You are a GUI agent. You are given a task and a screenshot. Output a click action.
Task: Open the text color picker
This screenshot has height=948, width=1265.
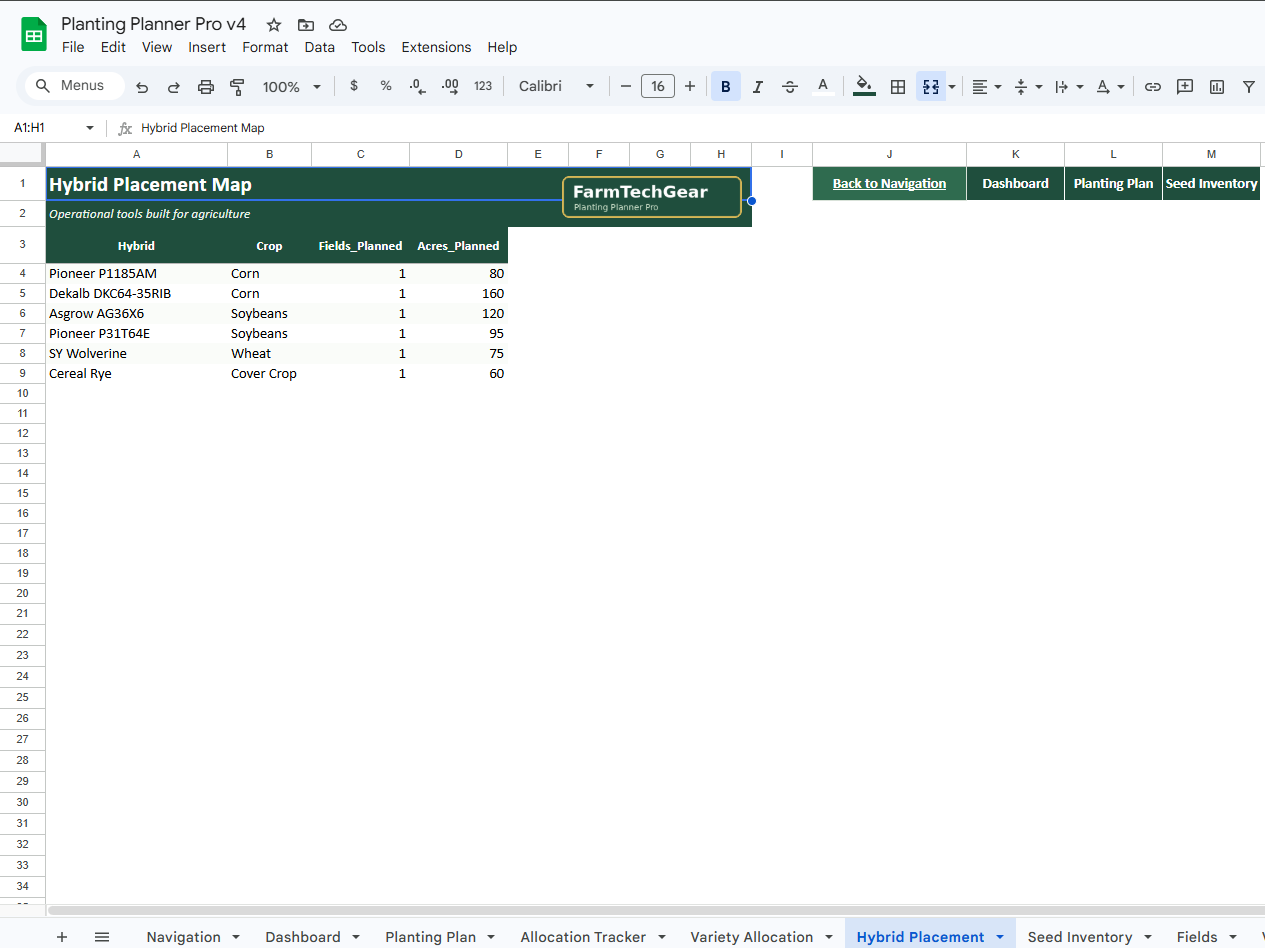click(823, 86)
